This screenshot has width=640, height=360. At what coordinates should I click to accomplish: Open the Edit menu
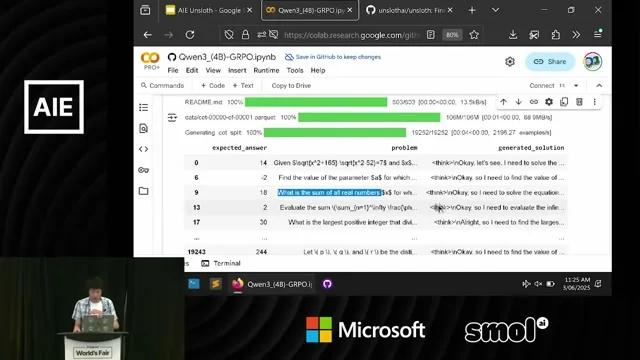pyautogui.click(x=192, y=70)
